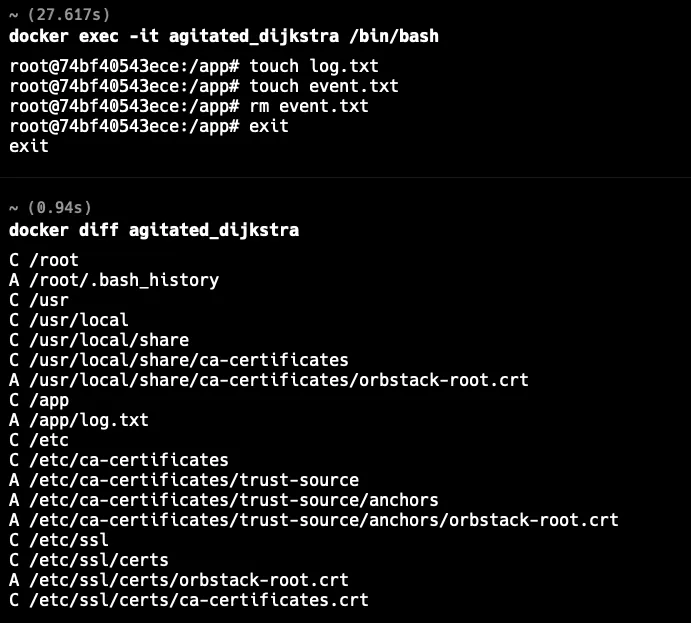Click the touch event.txt line
Image resolution: width=691 pixels, height=623 pixels.
[x=204, y=86]
